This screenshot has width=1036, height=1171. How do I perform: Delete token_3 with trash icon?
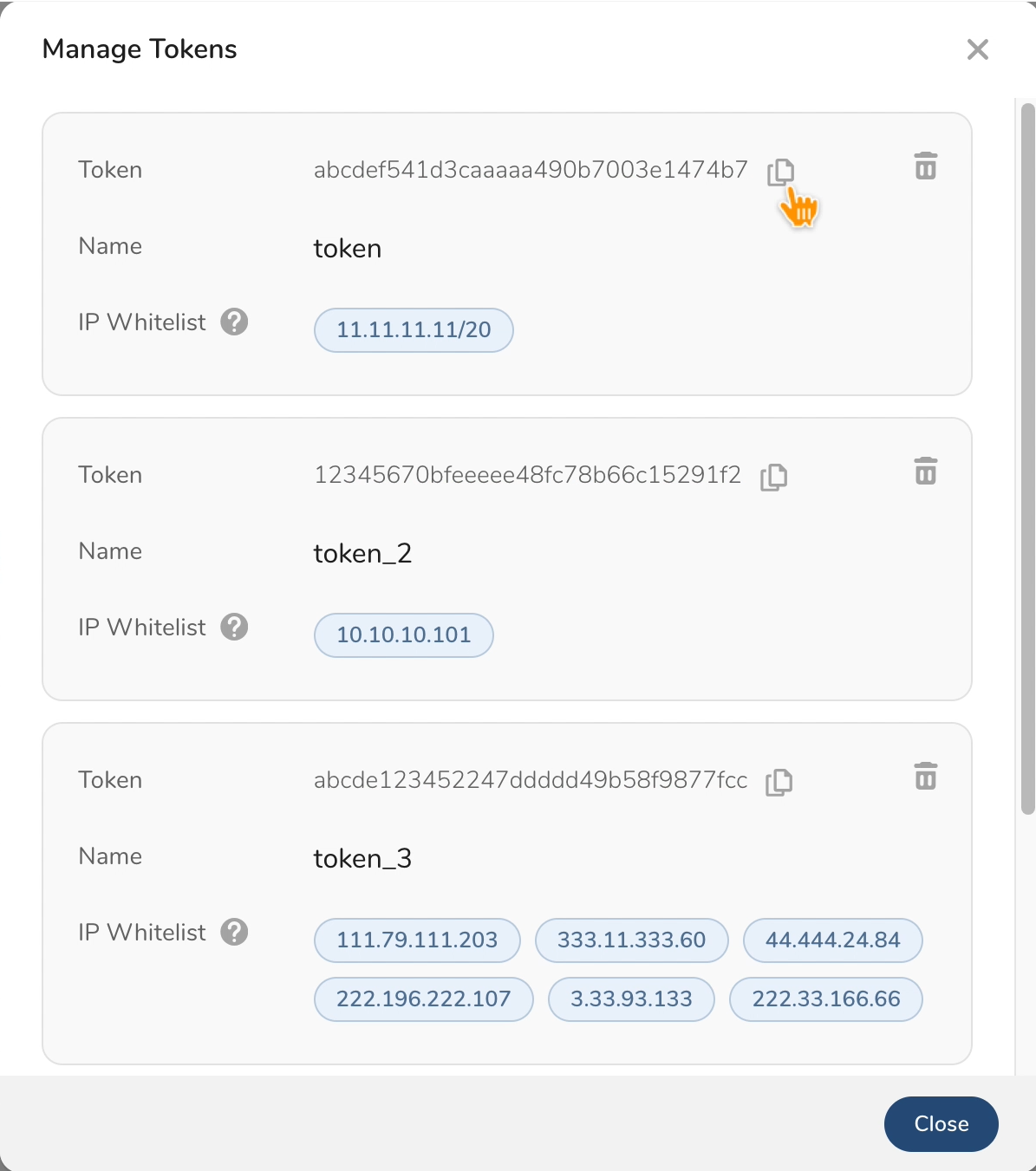(926, 776)
